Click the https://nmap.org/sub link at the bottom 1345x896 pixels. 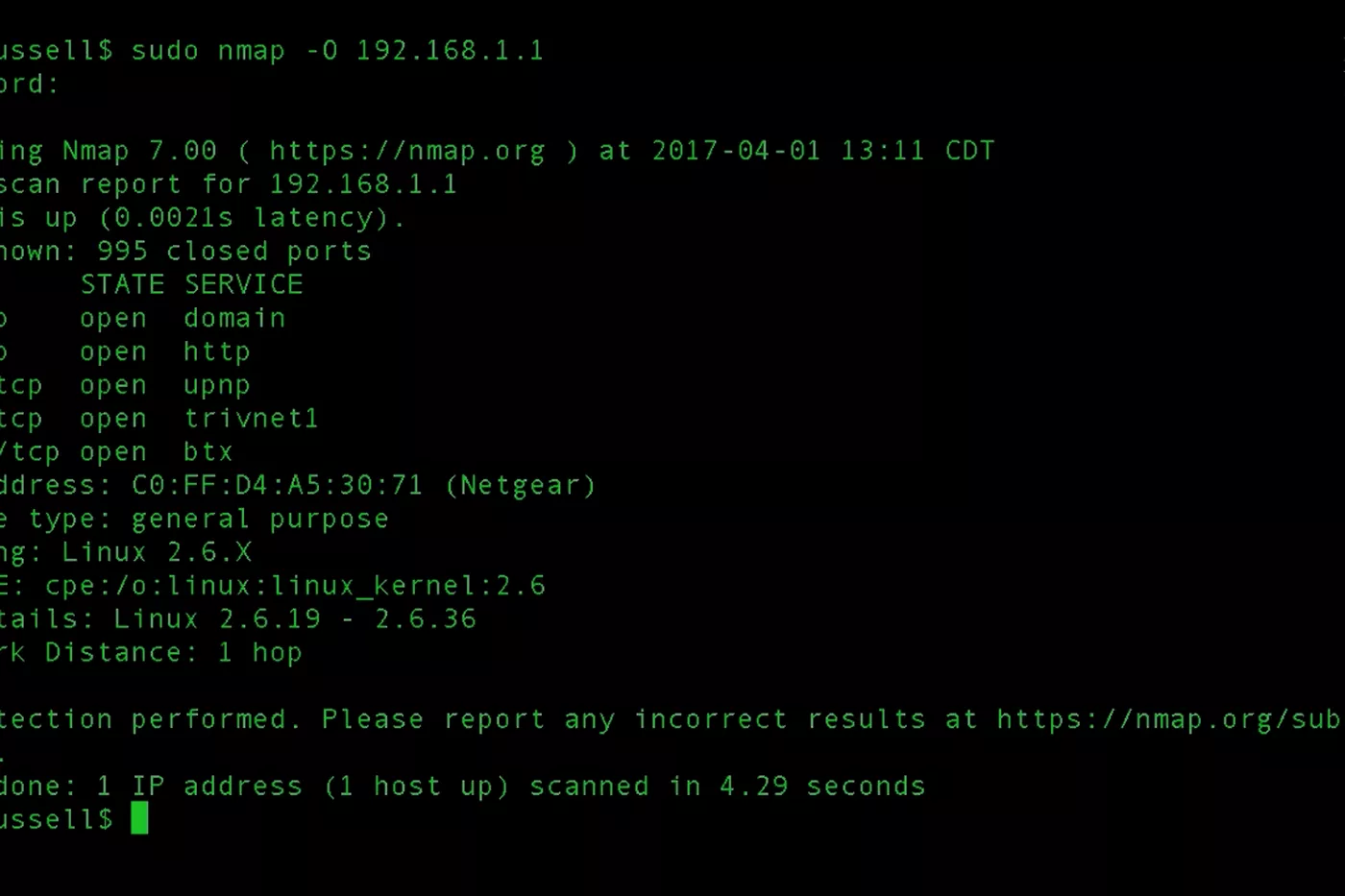click(1170, 719)
